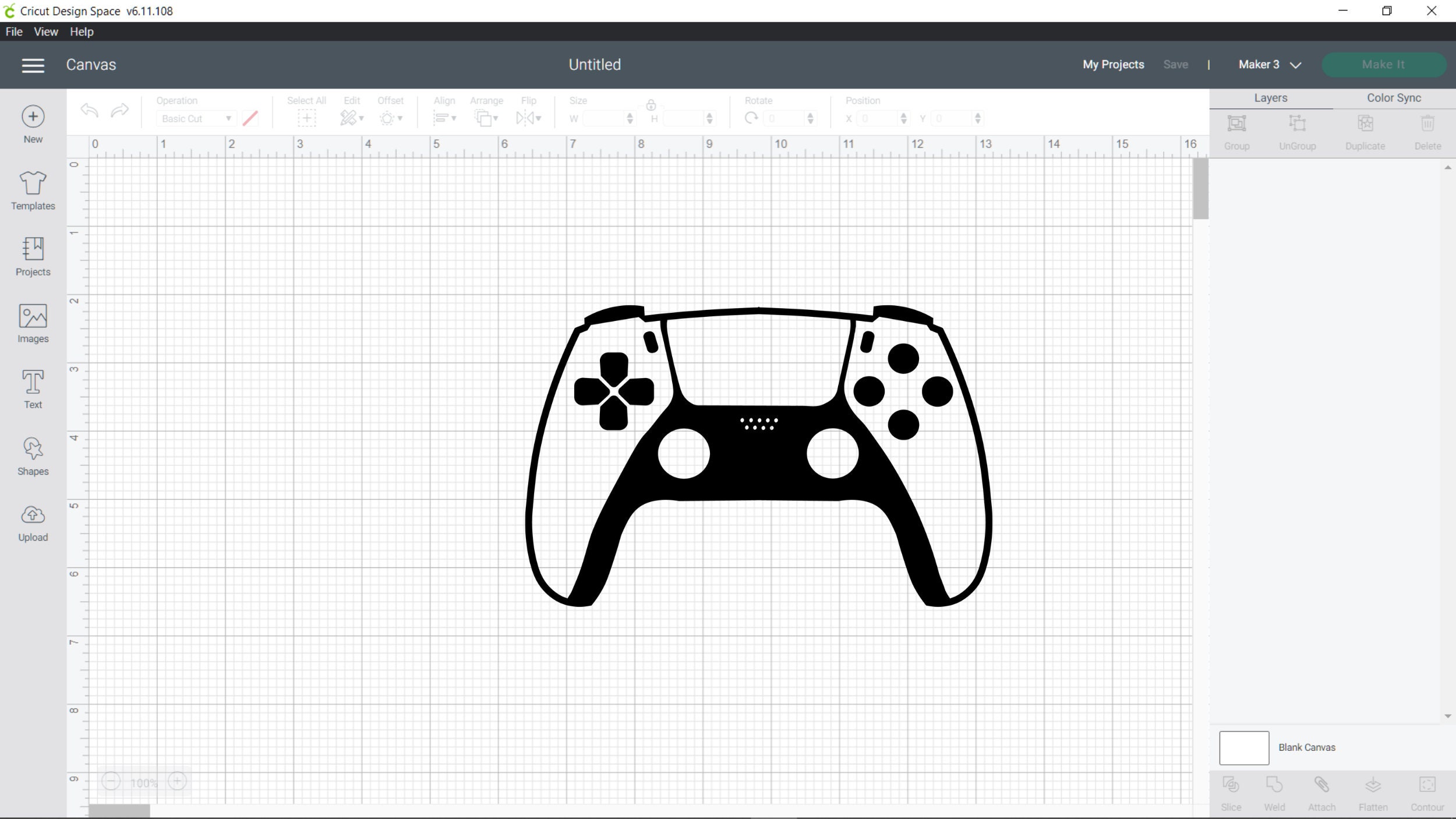
Task: Open My Projects
Action: tap(1112, 65)
